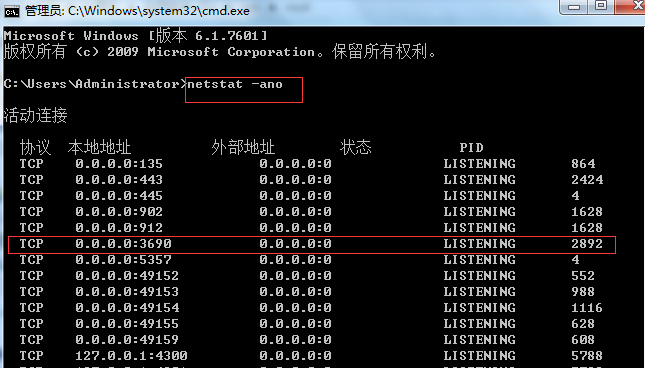Click local address 0.0.0.0:49154

(x=127, y=308)
